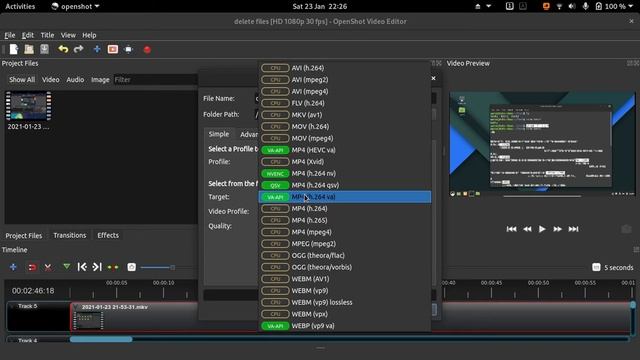Click the Redo arrow icon

(x=78, y=49)
